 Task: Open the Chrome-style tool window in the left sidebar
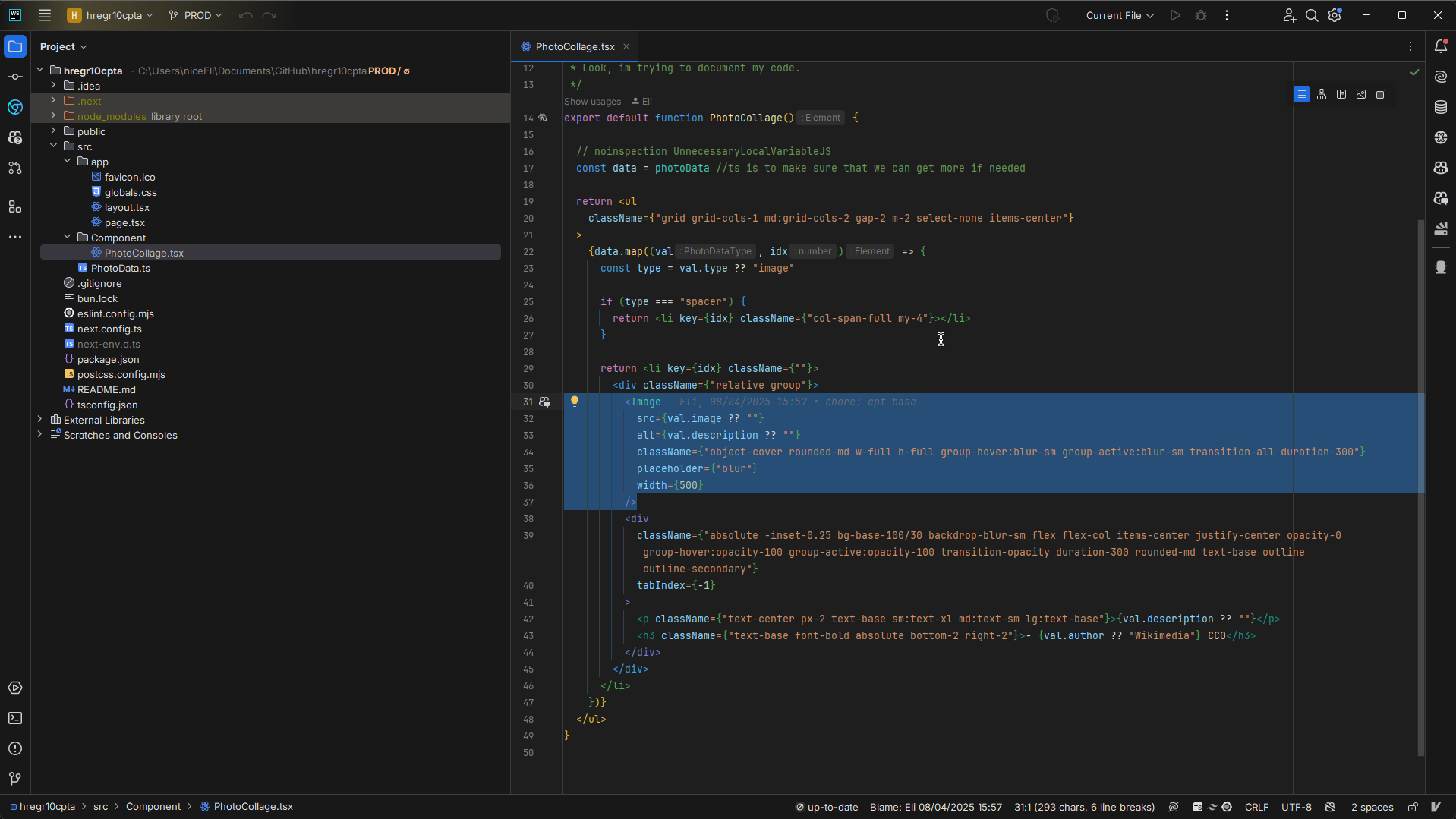pos(15,107)
